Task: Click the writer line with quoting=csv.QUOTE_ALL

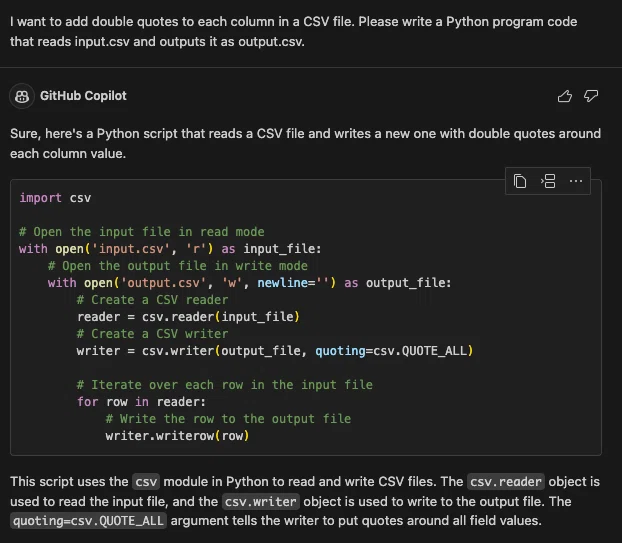Action: [275, 351]
